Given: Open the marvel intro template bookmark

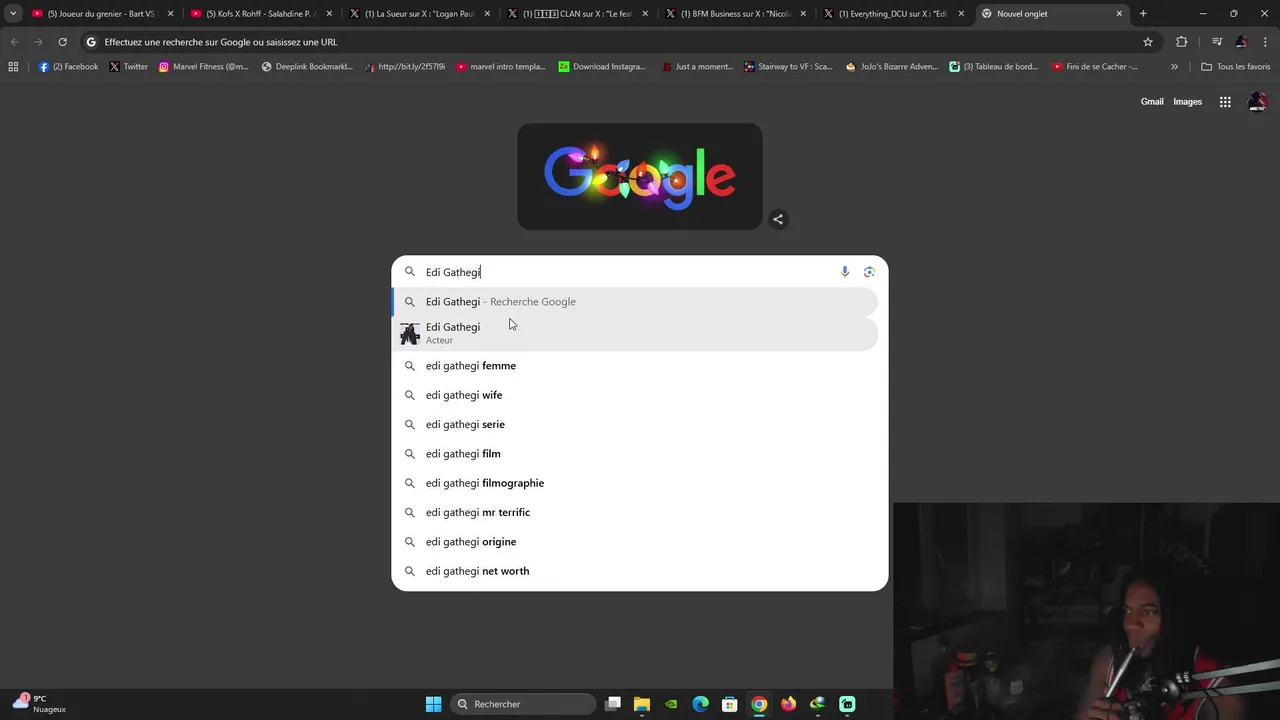Looking at the screenshot, I should (501, 66).
